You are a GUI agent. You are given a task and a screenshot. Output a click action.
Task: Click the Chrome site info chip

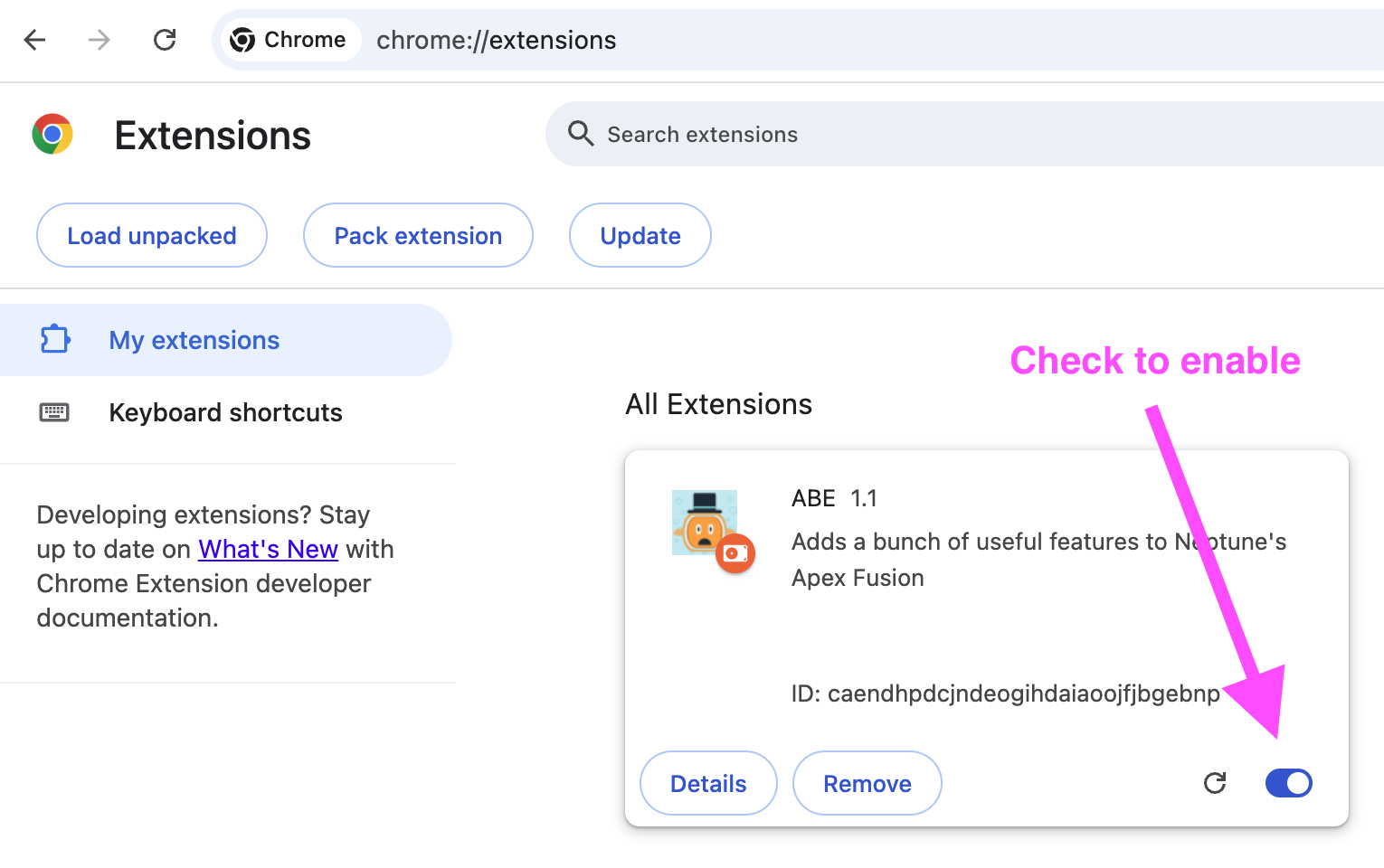click(x=289, y=40)
